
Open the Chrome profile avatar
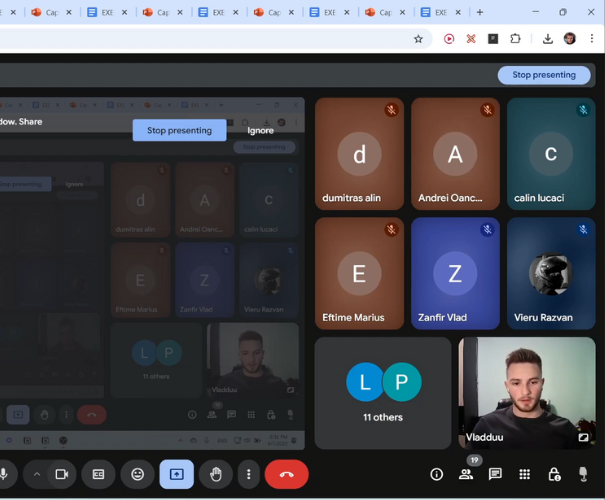(570, 39)
